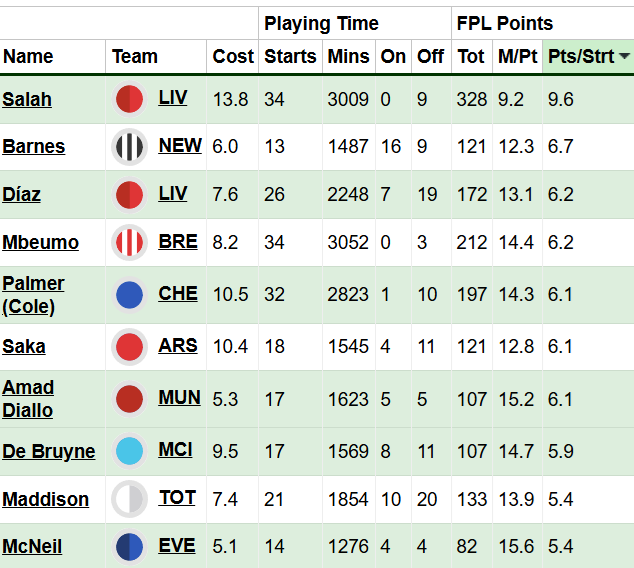Screen dimensions: 634x568
Task: Open the Amad Diallo player link
Action: pyautogui.click(x=28, y=399)
